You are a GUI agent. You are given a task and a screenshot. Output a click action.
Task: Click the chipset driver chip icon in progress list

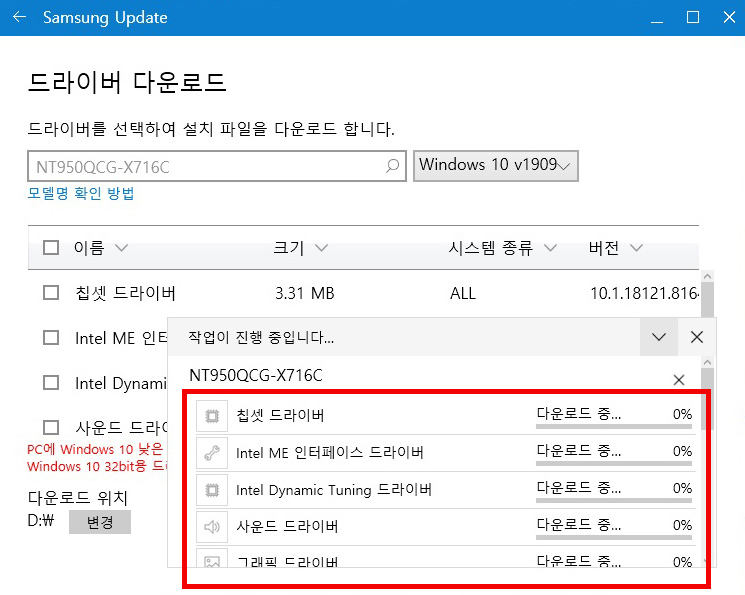(x=212, y=416)
